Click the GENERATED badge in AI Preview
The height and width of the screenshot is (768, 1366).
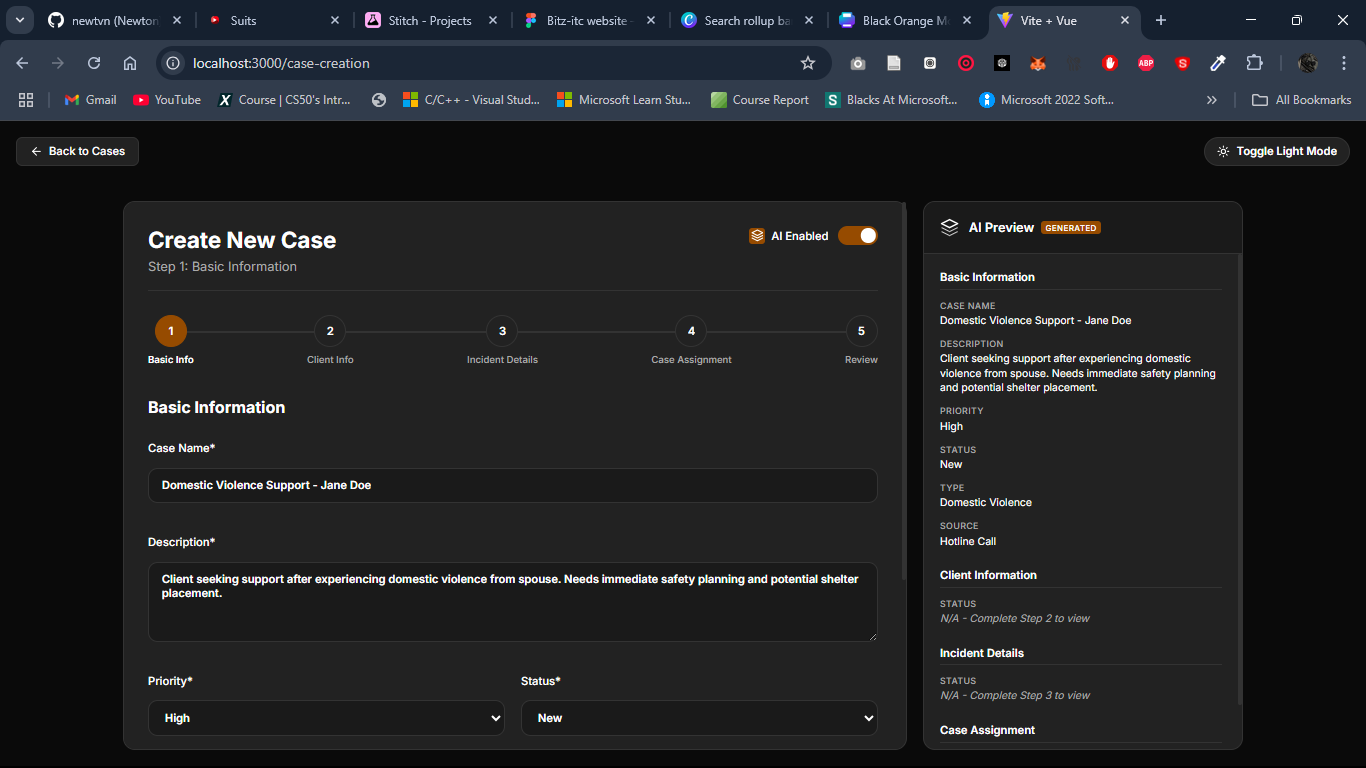pyautogui.click(x=1071, y=228)
